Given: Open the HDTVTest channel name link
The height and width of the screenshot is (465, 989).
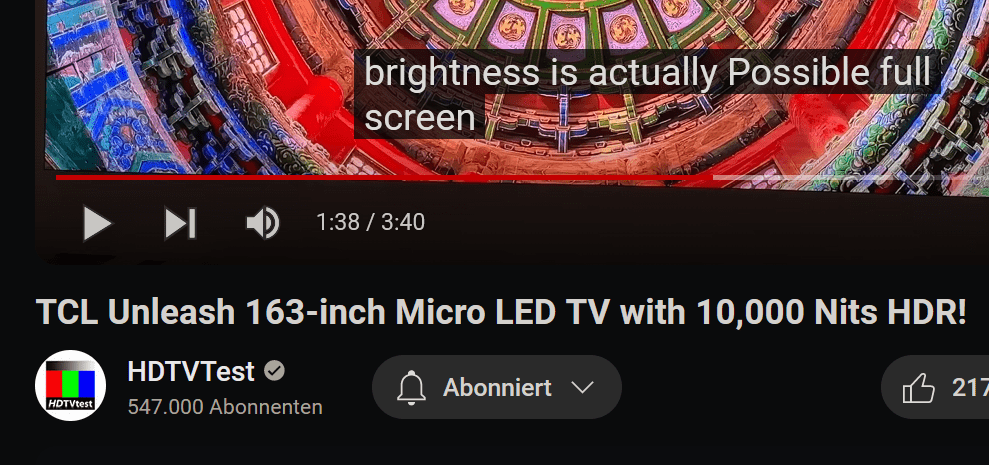Looking at the screenshot, I should (191, 371).
